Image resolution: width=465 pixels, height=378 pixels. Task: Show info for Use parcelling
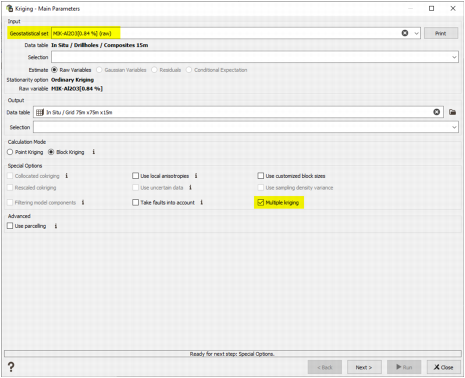tap(56, 226)
